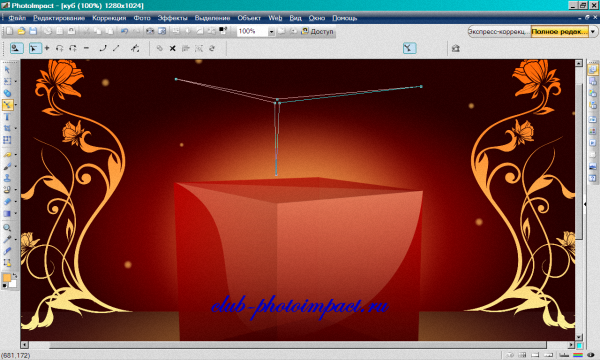Open a file with folder icon
Image resolution: width=600 pixels, height=360 pixels.
(21, 31)
